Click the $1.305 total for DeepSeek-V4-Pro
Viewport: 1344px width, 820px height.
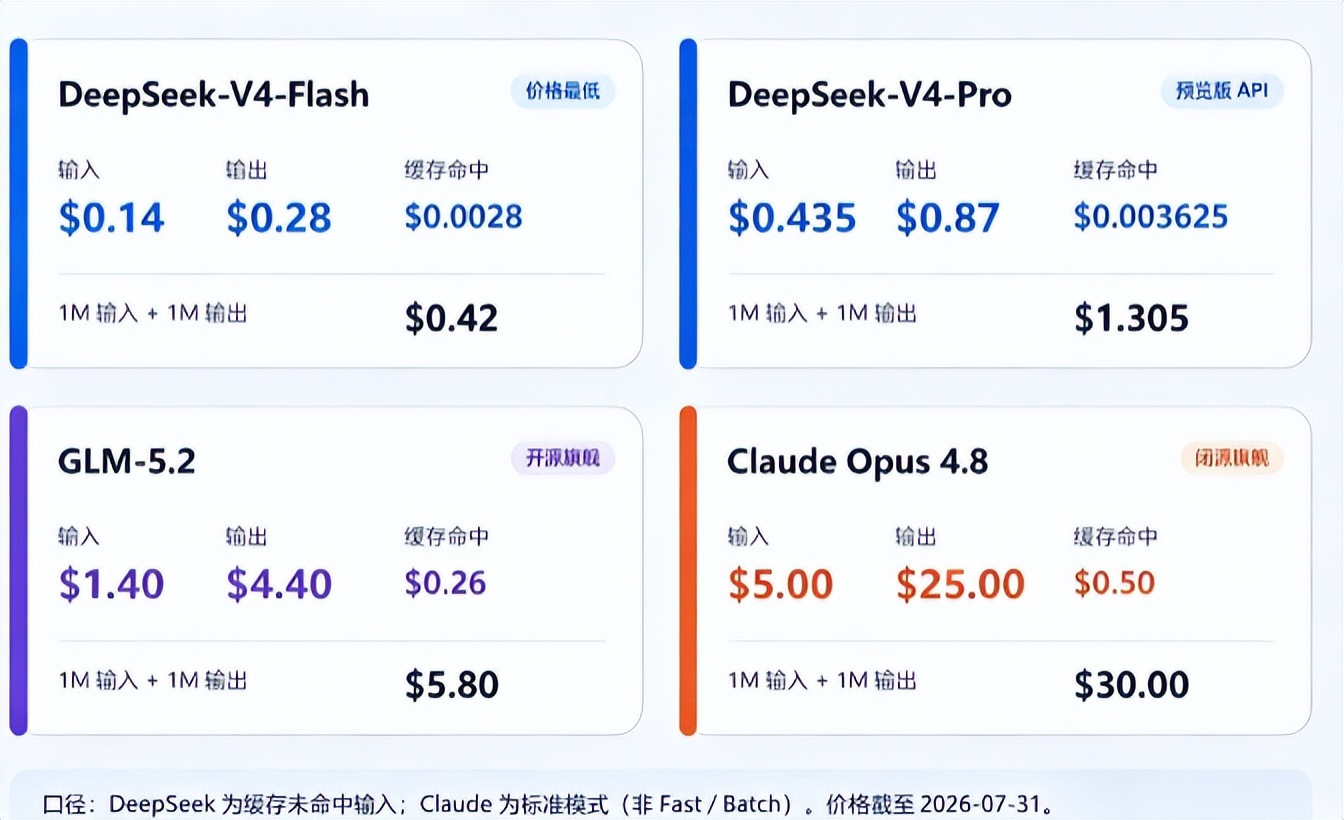point(1132,318)
